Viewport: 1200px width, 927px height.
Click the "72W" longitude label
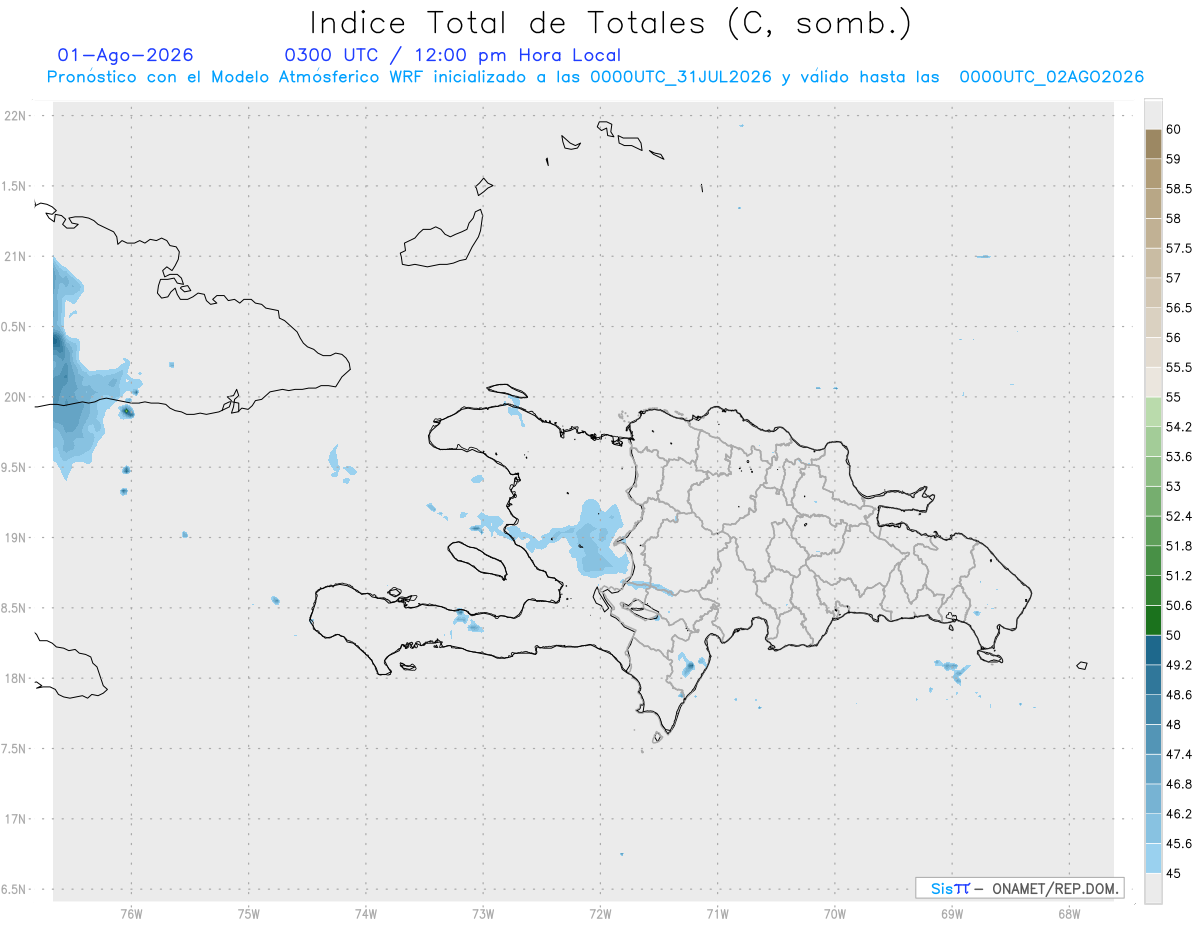(600, 913)
